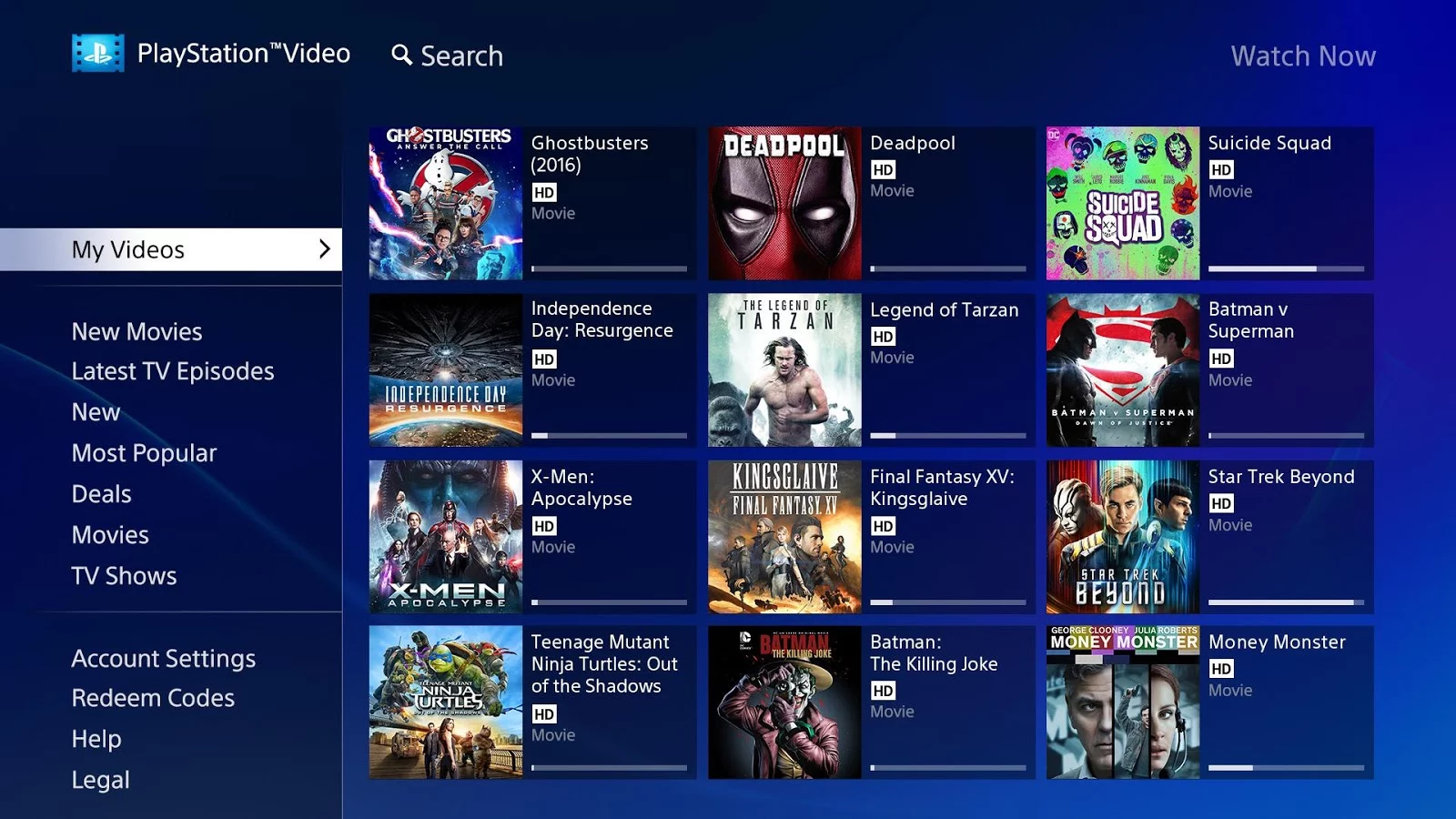Click the Suicide Squad progress bar
The image size is (1456, 819).
point(1285,268)
